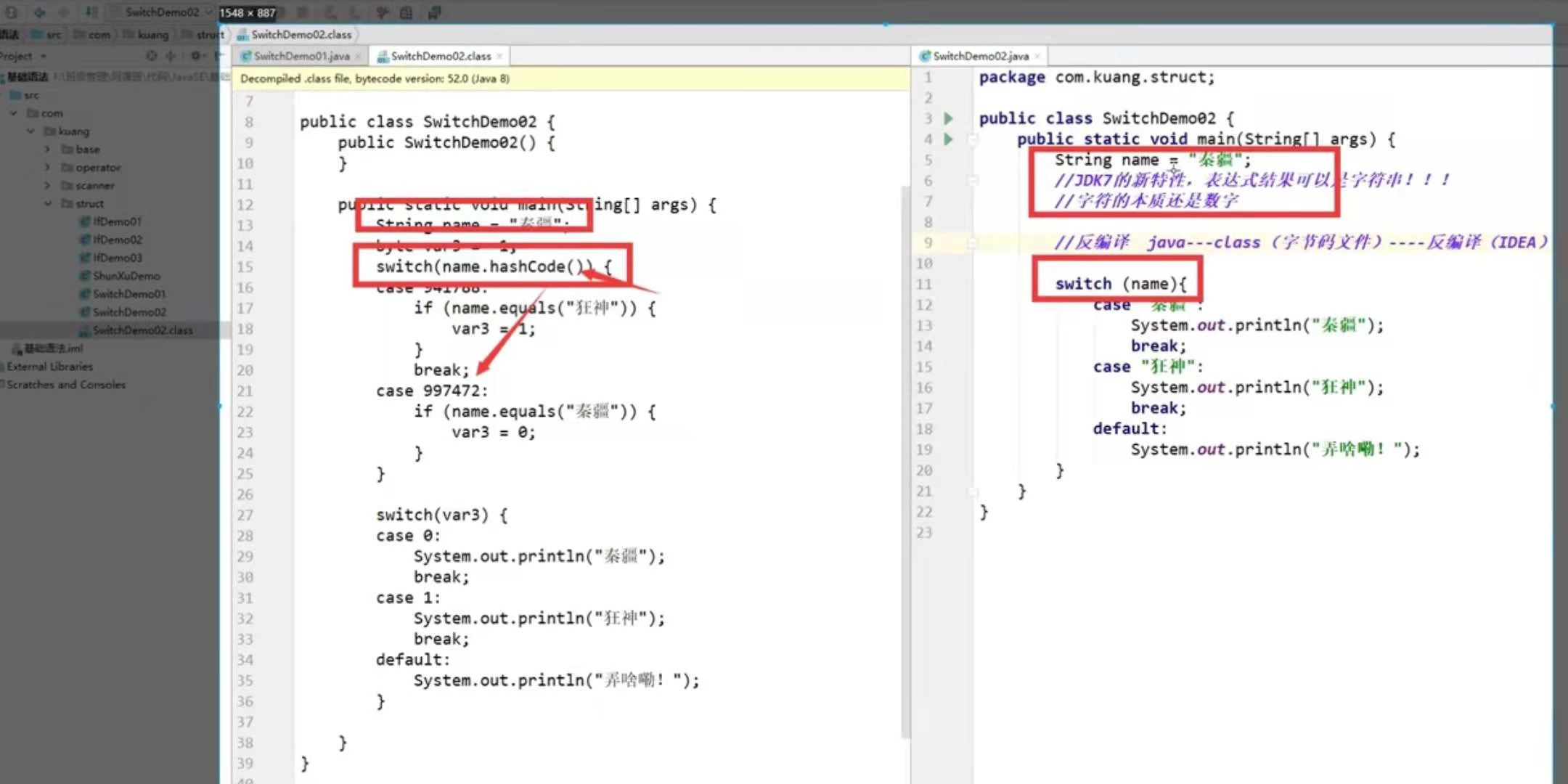Switch to the SwitchDemo01.java tab

pyautogui.click(x=301, y=56)
